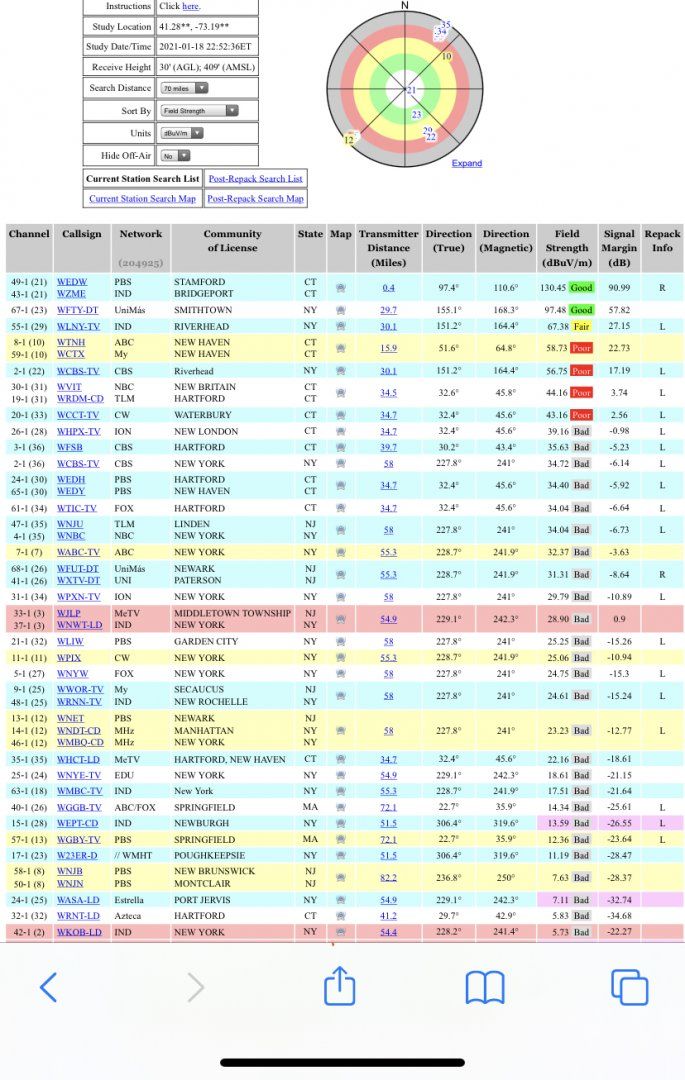Open map icon in WTIC-TV row
685x1080 pixels.
(x=340, y=508)
